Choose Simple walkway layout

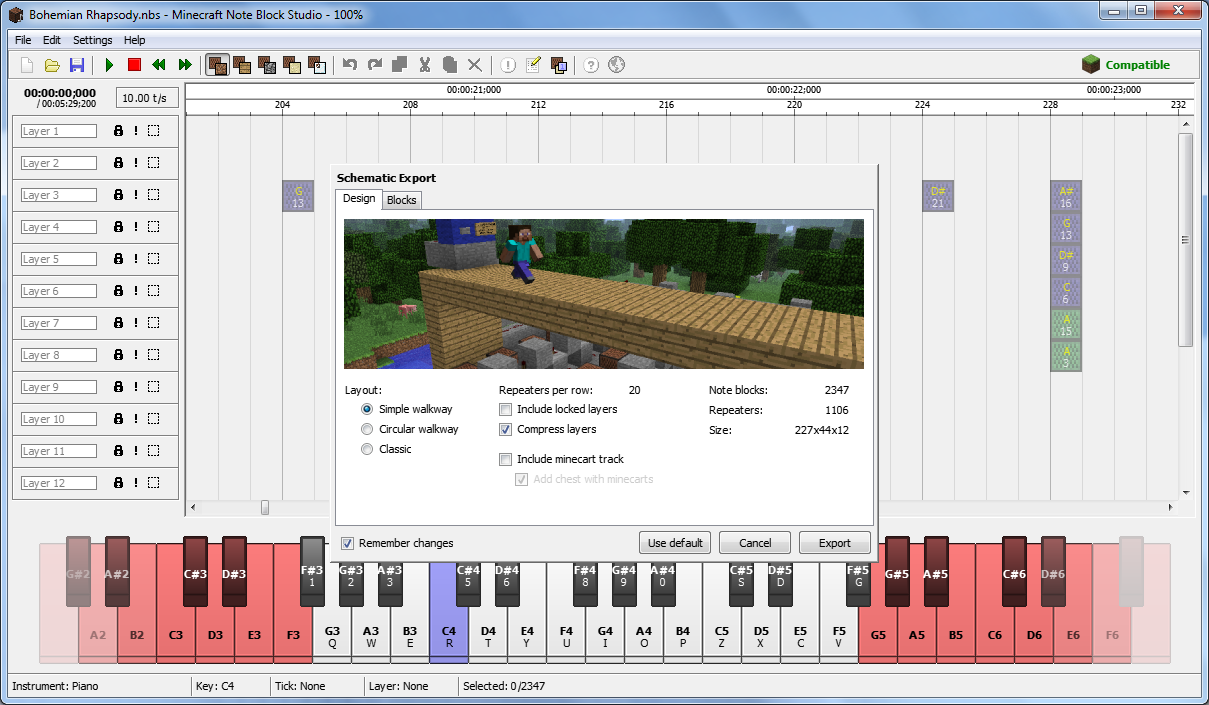coord(367,409)
